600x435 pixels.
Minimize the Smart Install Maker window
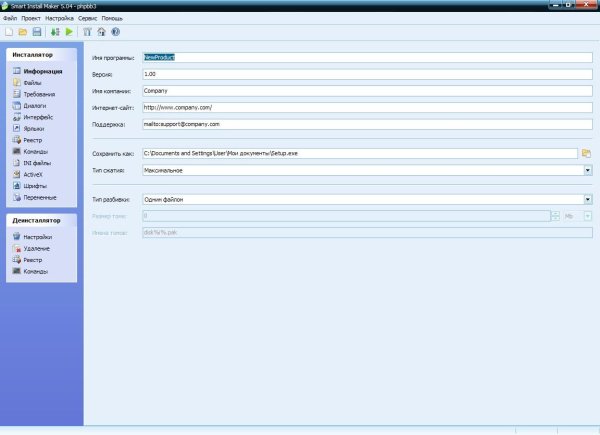(555, 5)
